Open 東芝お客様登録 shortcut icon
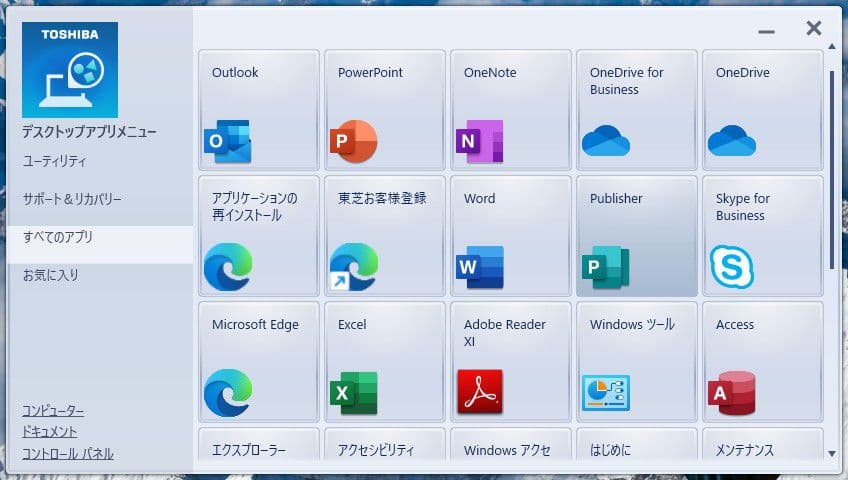The width and height of the screenshot is (848, 480). pyautogui.click(x=354, y=267)
